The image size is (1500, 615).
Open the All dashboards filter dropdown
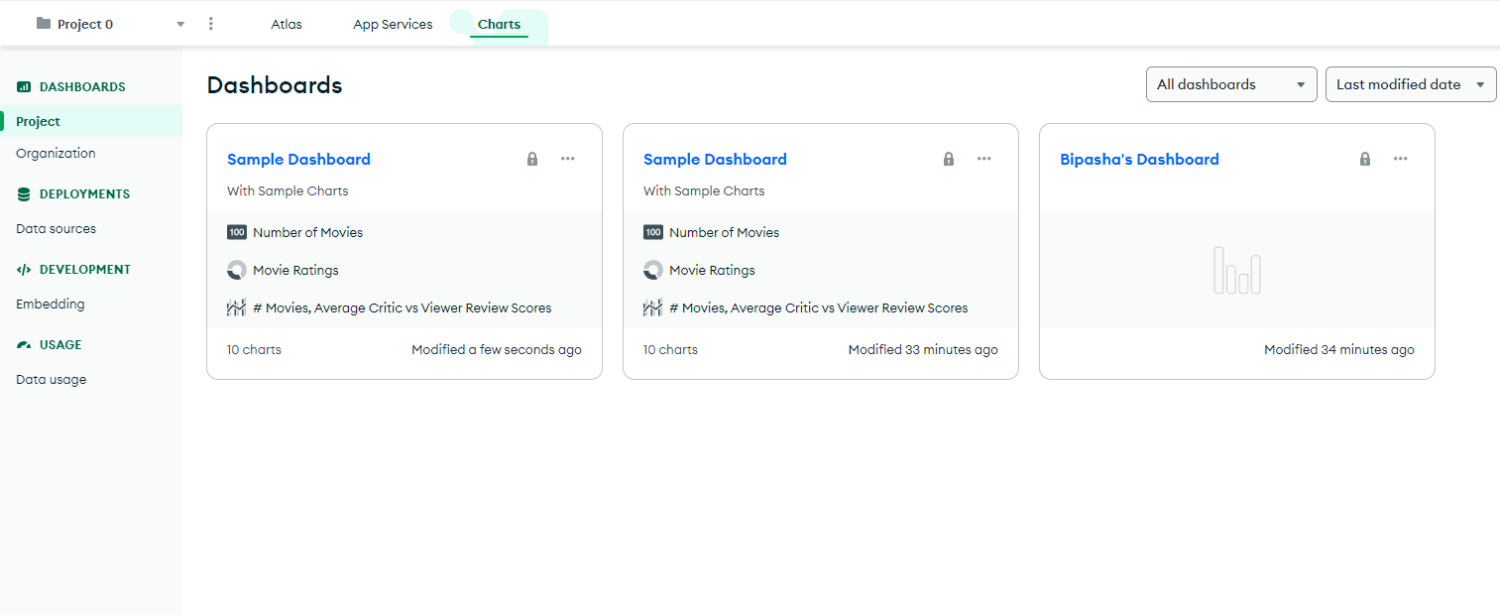coord(1231,84)
